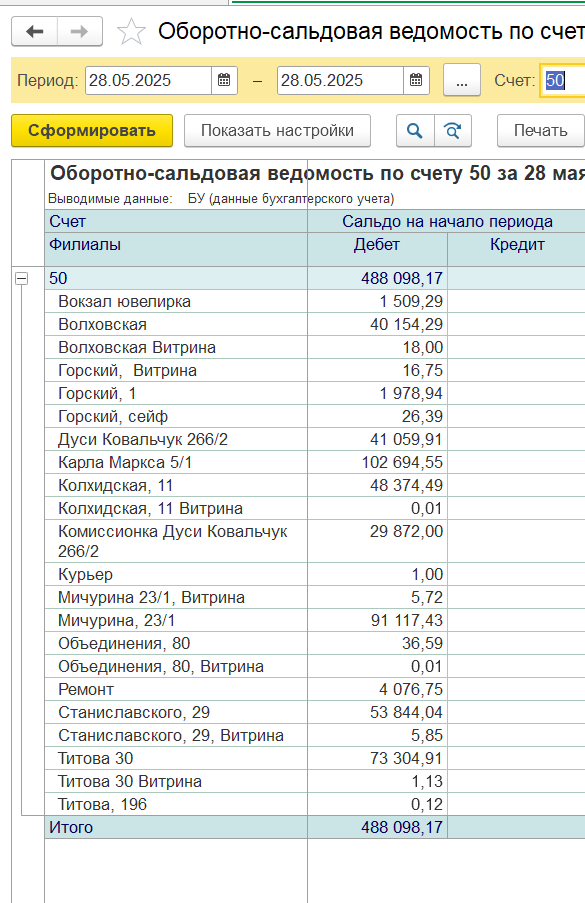
Task: Collapse account 50 group with minus box
Action: pyautogui.click(x=21, y=279)
